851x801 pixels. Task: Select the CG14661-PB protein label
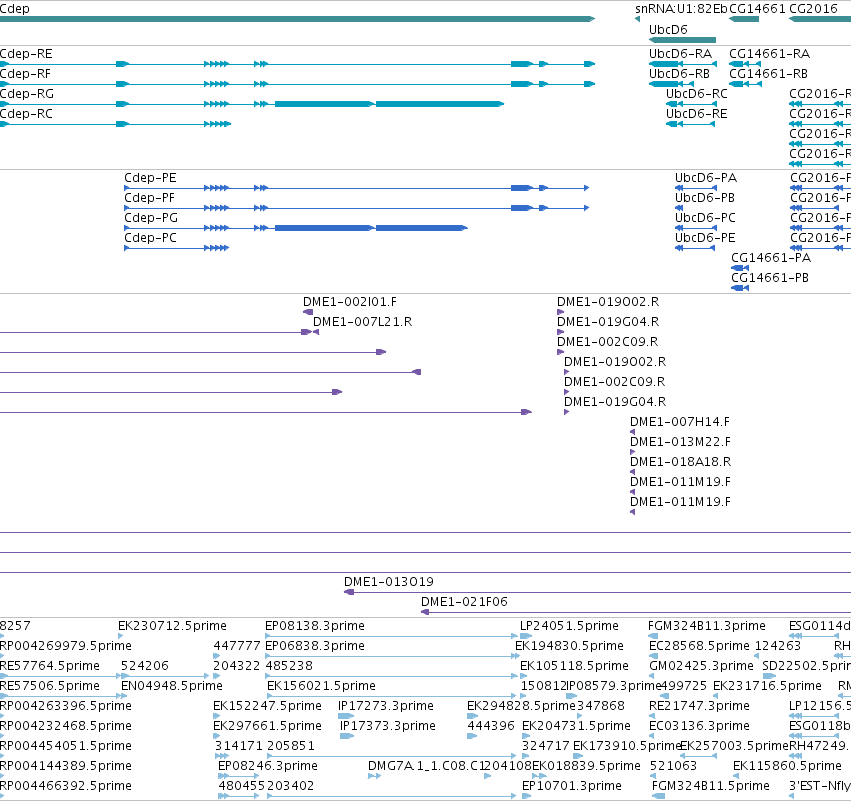pos(770,278)
